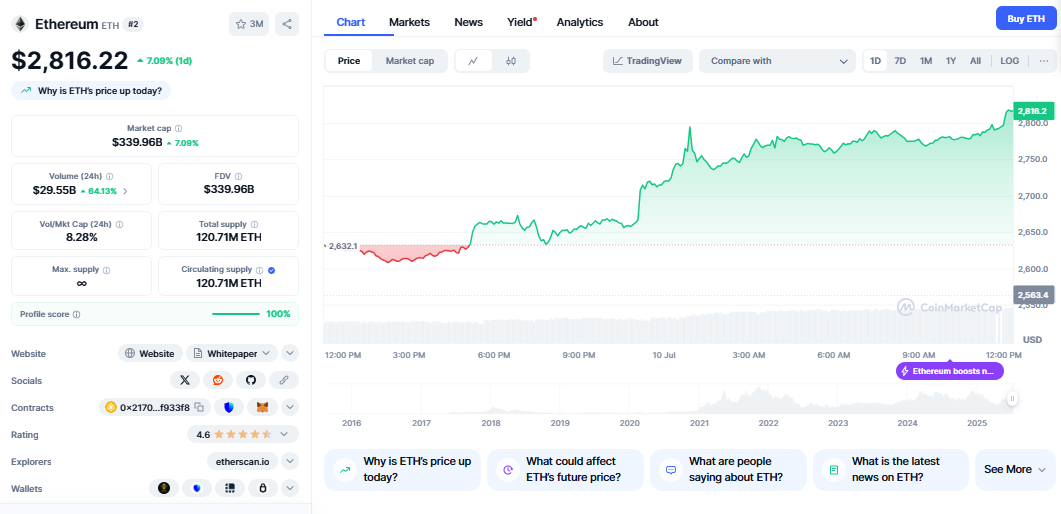Expand the See More questions
The width and height of the screenshot is (1061, 514).
click(x=1014, y=469)
